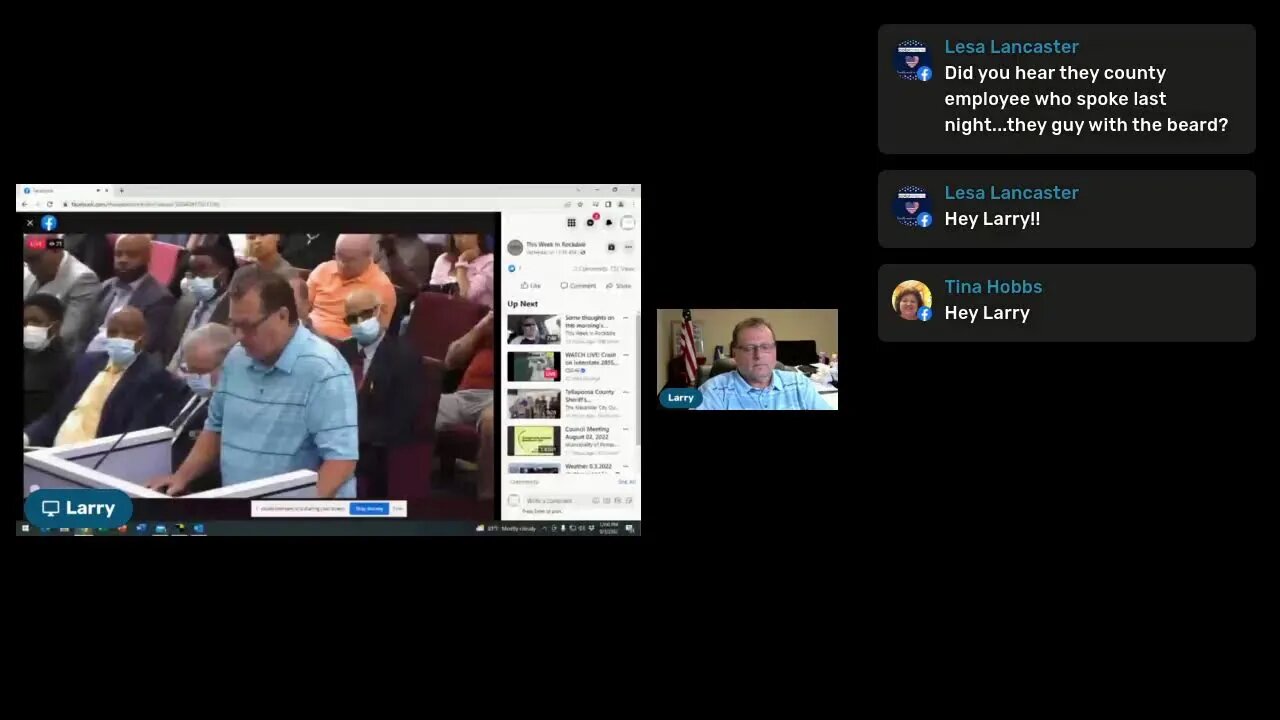This screenshot has height=720, width=1280.
Task: Click the Facebook logo beside the X
Action: (48, 223)
